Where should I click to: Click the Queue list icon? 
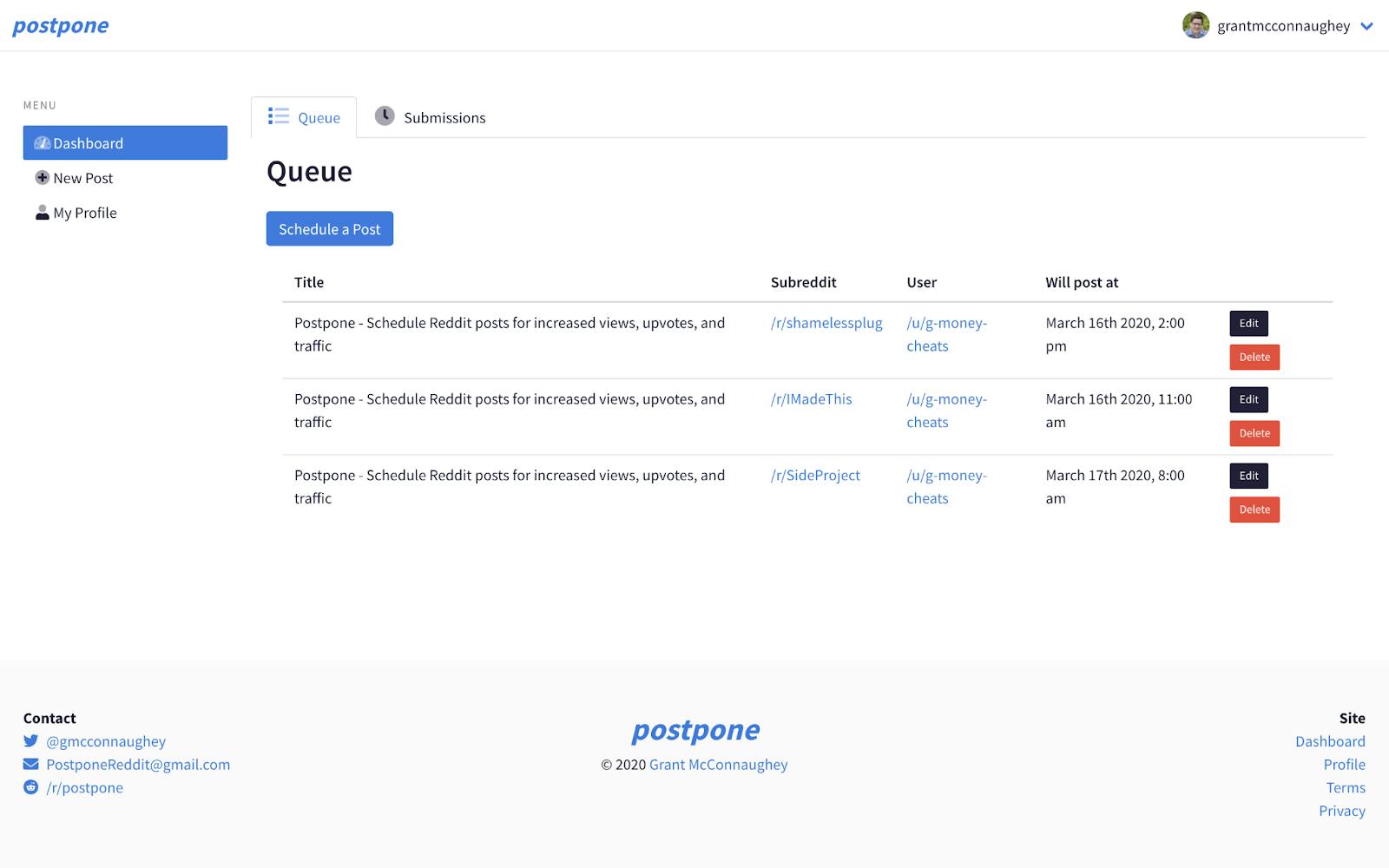[279, 116]
